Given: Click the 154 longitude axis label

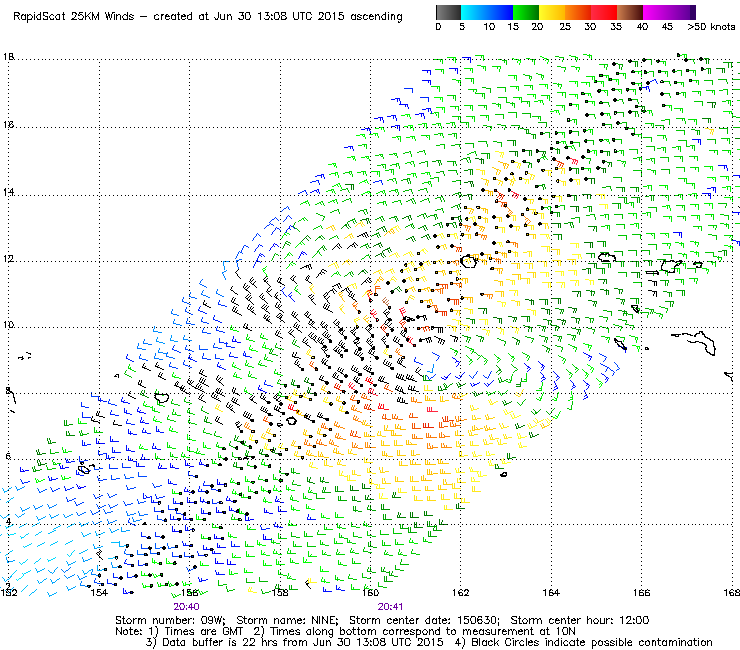Looking at the screenshot, I should tap(99, 592).
